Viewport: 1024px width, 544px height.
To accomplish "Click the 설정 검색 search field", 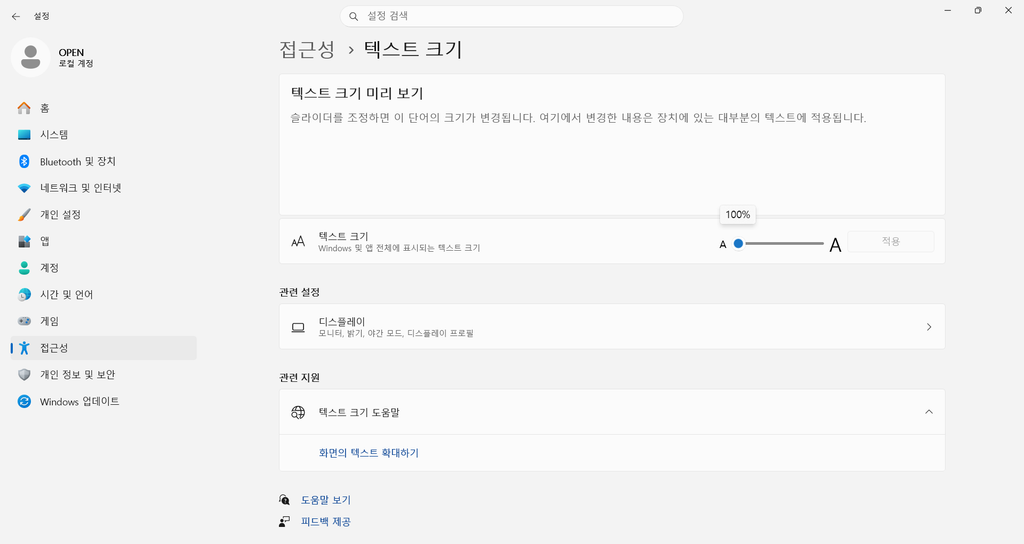I will click(511, 16).
